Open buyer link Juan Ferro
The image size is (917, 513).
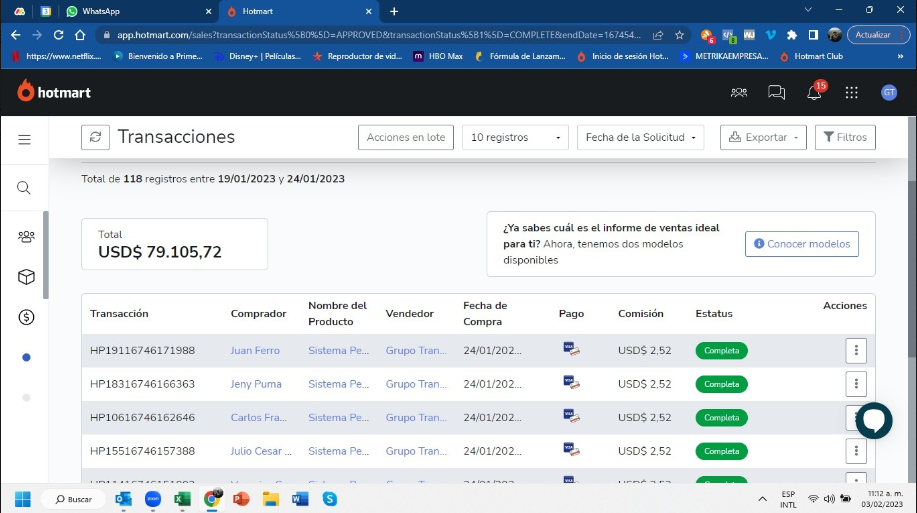[x=255, y=350]
